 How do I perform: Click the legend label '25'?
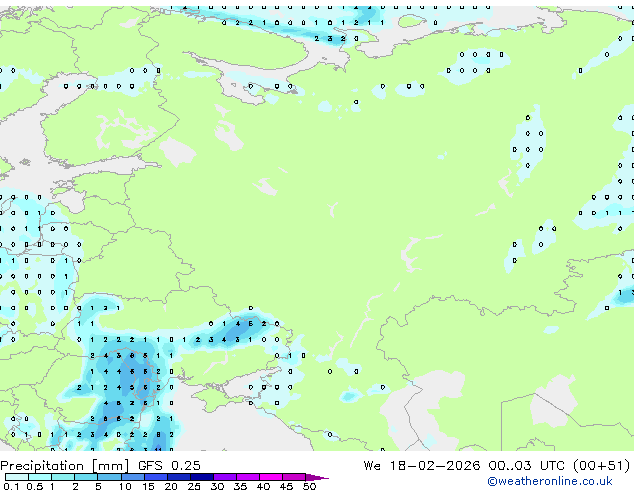[194, 486]
